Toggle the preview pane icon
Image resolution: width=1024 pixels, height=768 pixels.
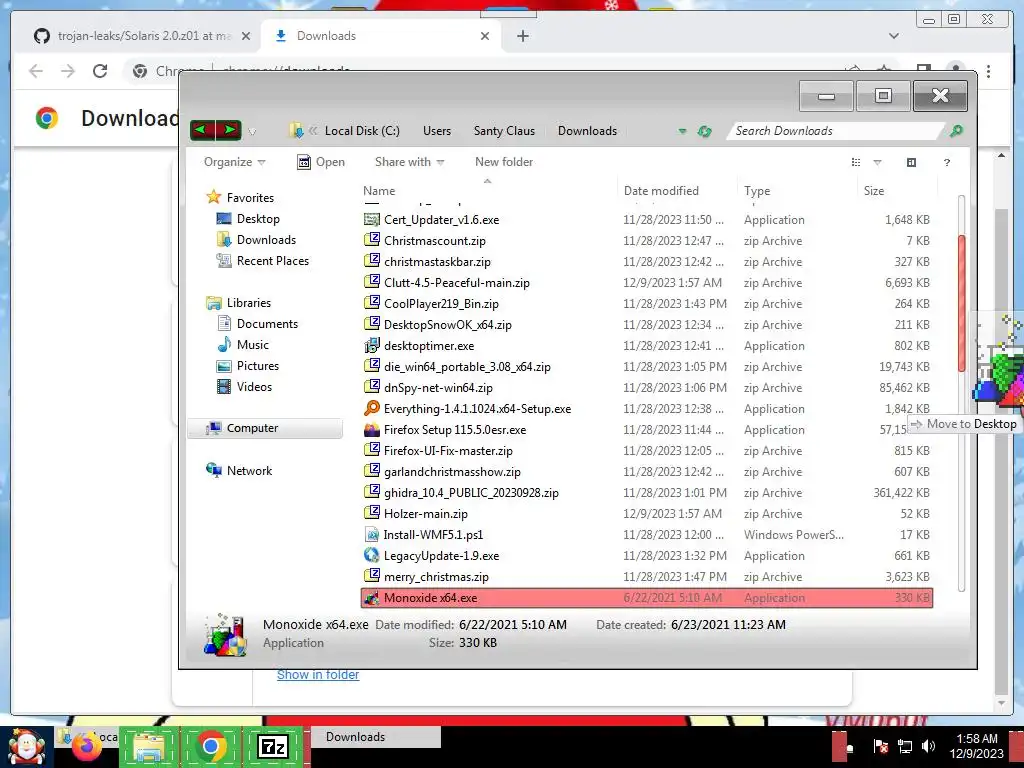coord(912,163)
